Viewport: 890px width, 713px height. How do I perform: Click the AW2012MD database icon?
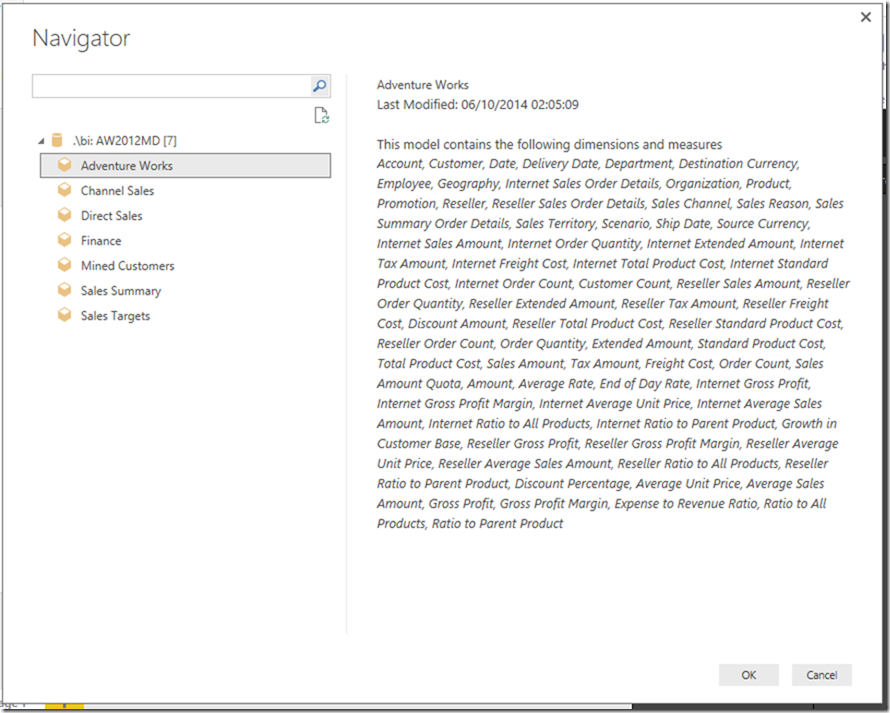pos(57,140)
